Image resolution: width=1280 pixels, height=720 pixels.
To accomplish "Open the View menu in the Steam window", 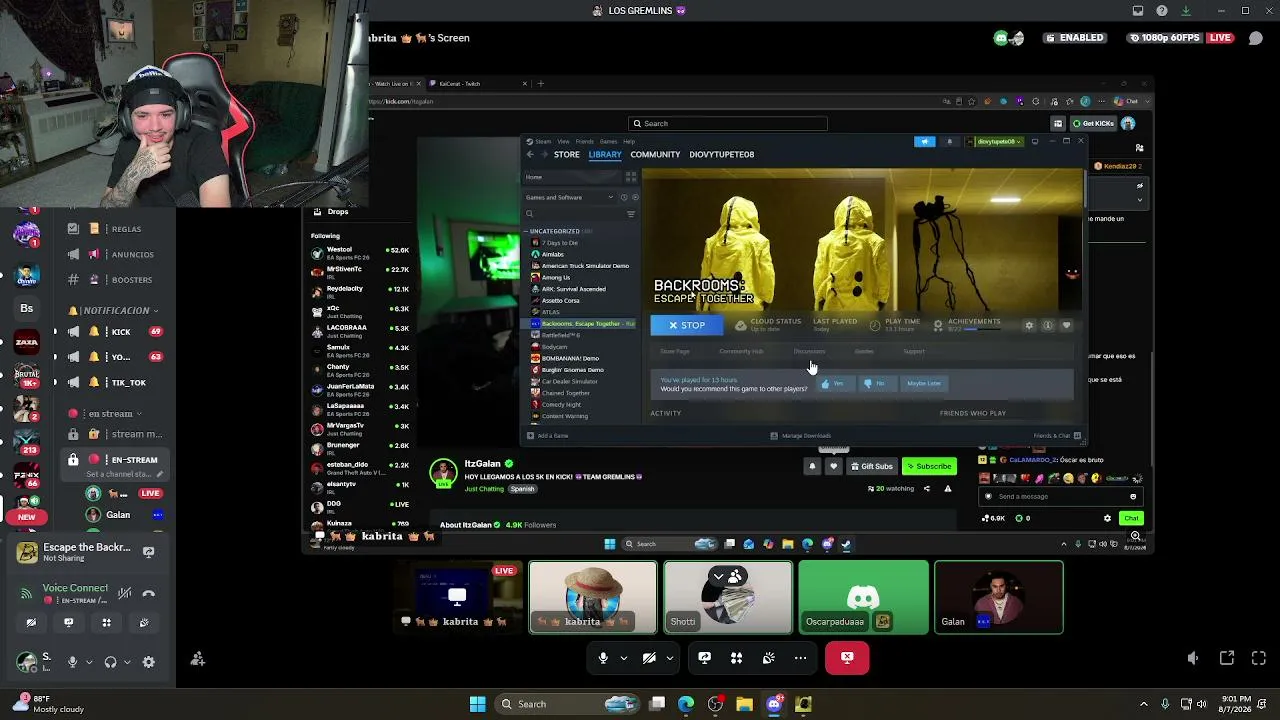I will click(x=563, y=141).
